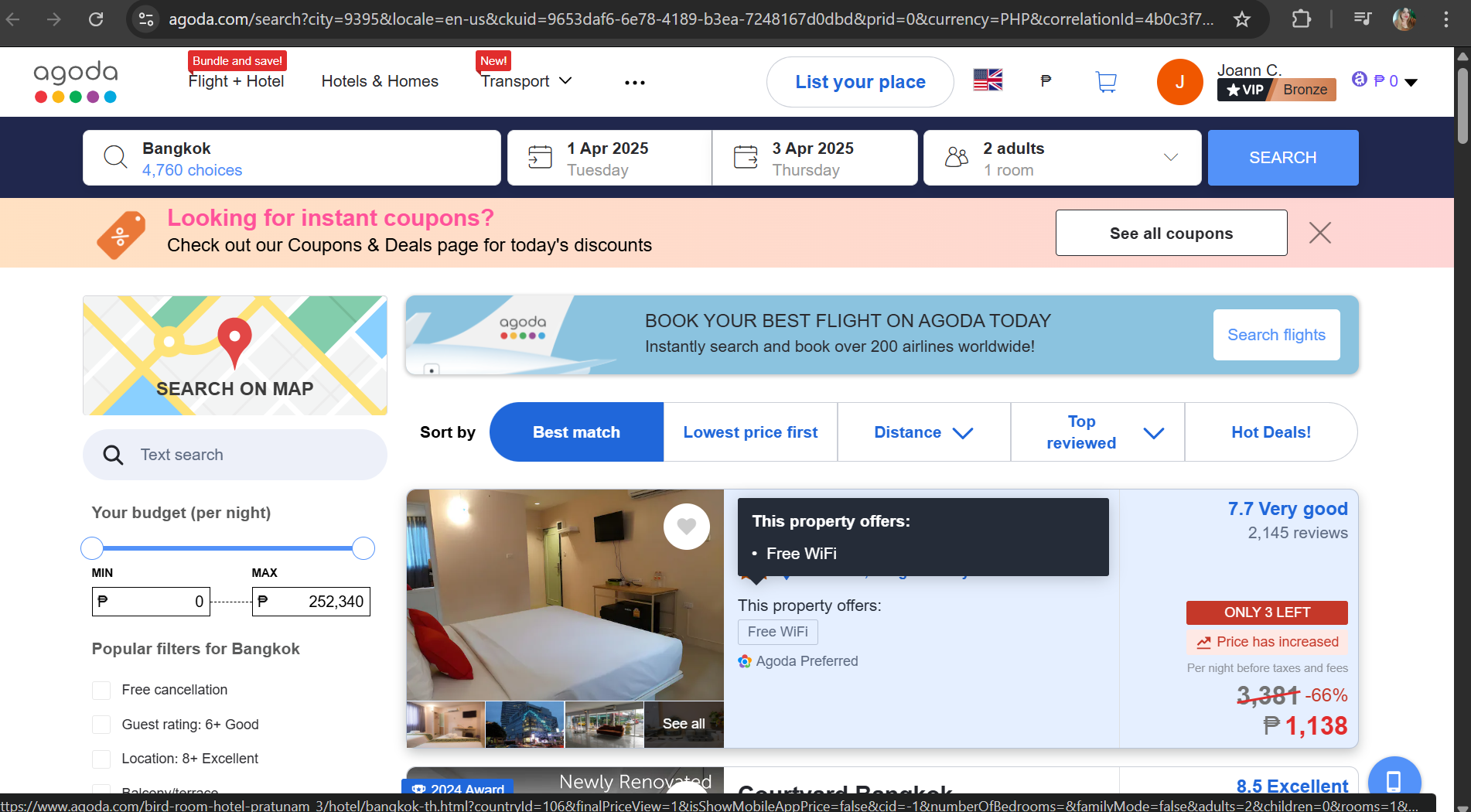Open the browser extensions puzzle icon
Image resolution: width=1471 pixels, height=812 pixels.
[x=1302, y=19]
